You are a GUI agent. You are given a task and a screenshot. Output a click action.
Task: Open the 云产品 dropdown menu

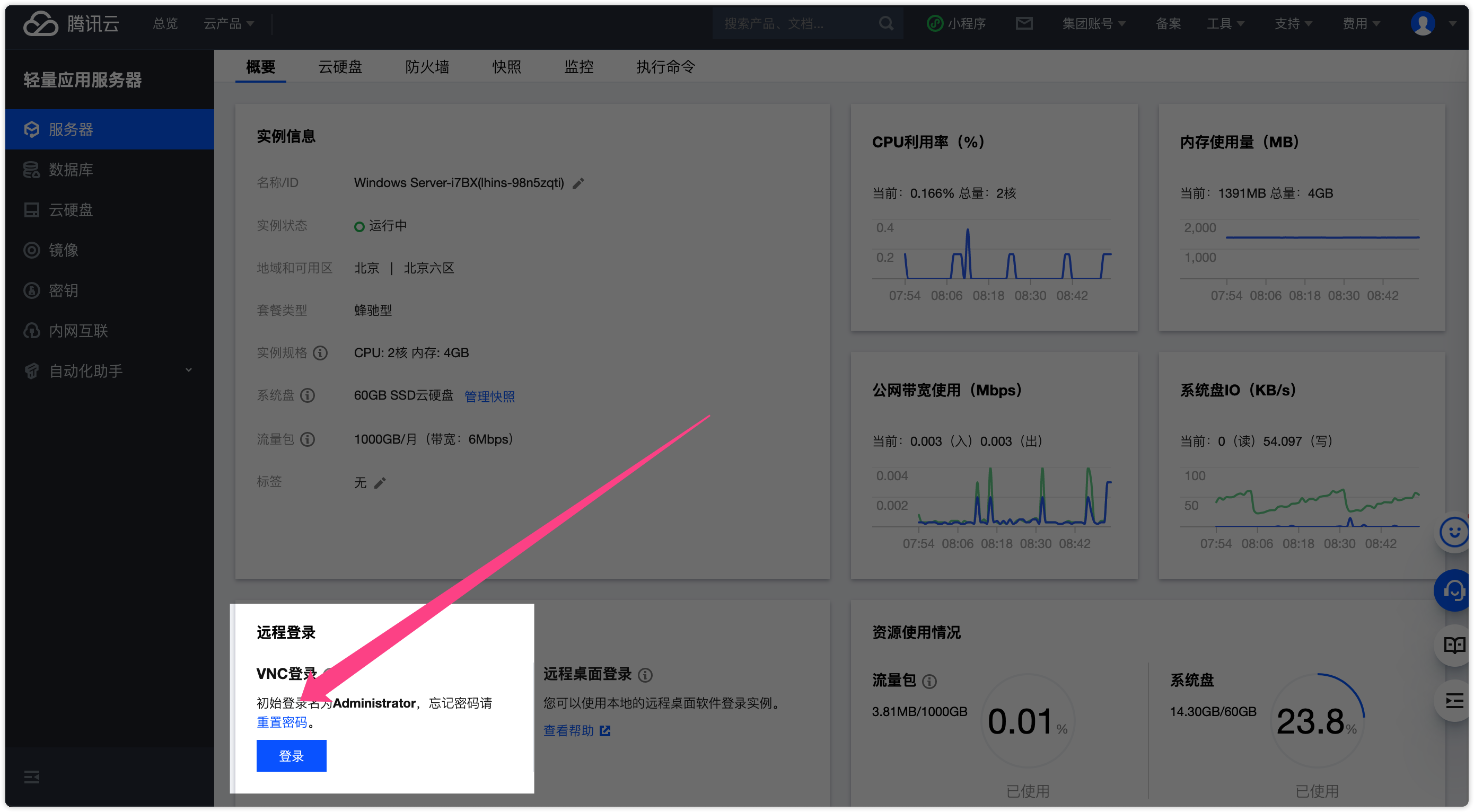pyautogui.click(x=229, y=23)
